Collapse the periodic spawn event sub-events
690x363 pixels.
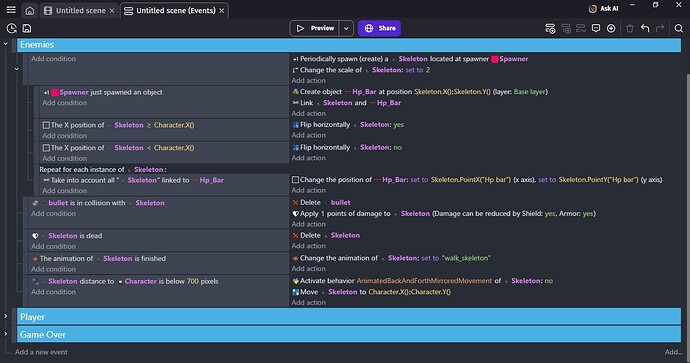coord(17,69)
